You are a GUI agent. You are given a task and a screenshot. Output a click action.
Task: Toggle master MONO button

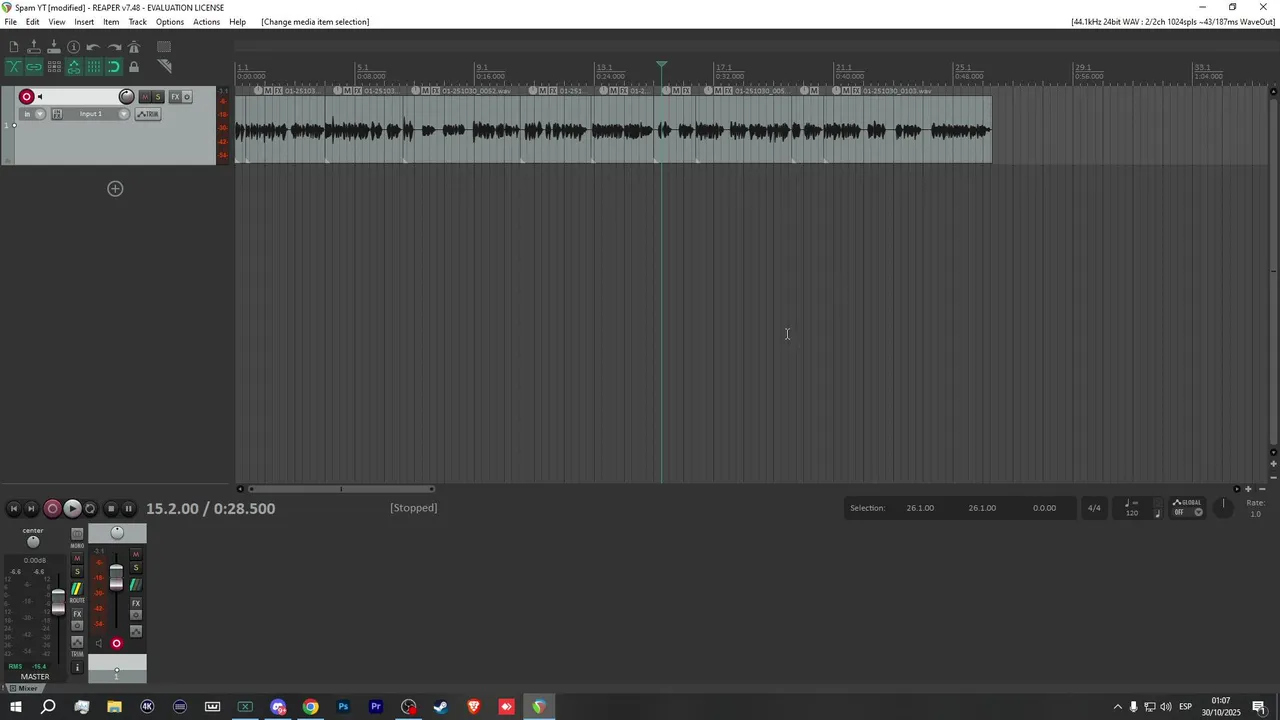77,534
